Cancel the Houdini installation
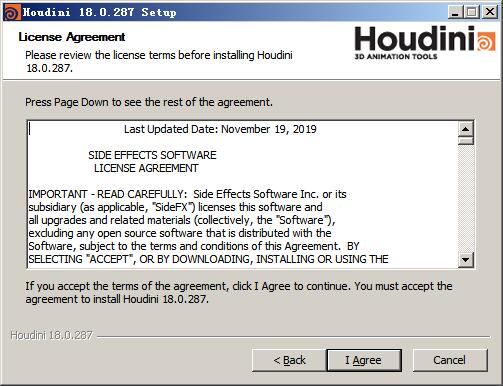Viewport: 503px width, 386px height. [450, 360]
